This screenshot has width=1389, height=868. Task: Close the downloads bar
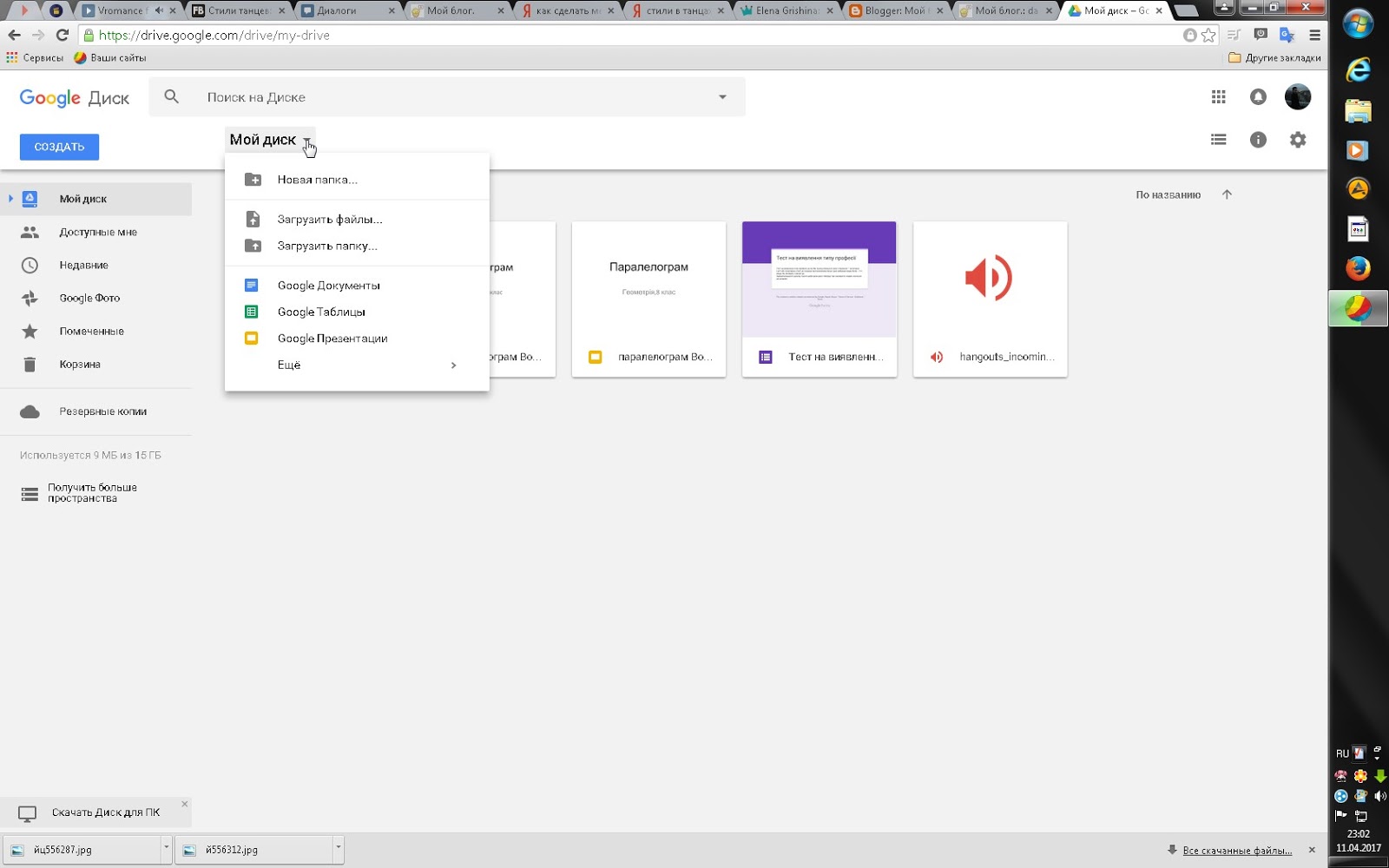pyautogui.click(x=1312, y=850)
